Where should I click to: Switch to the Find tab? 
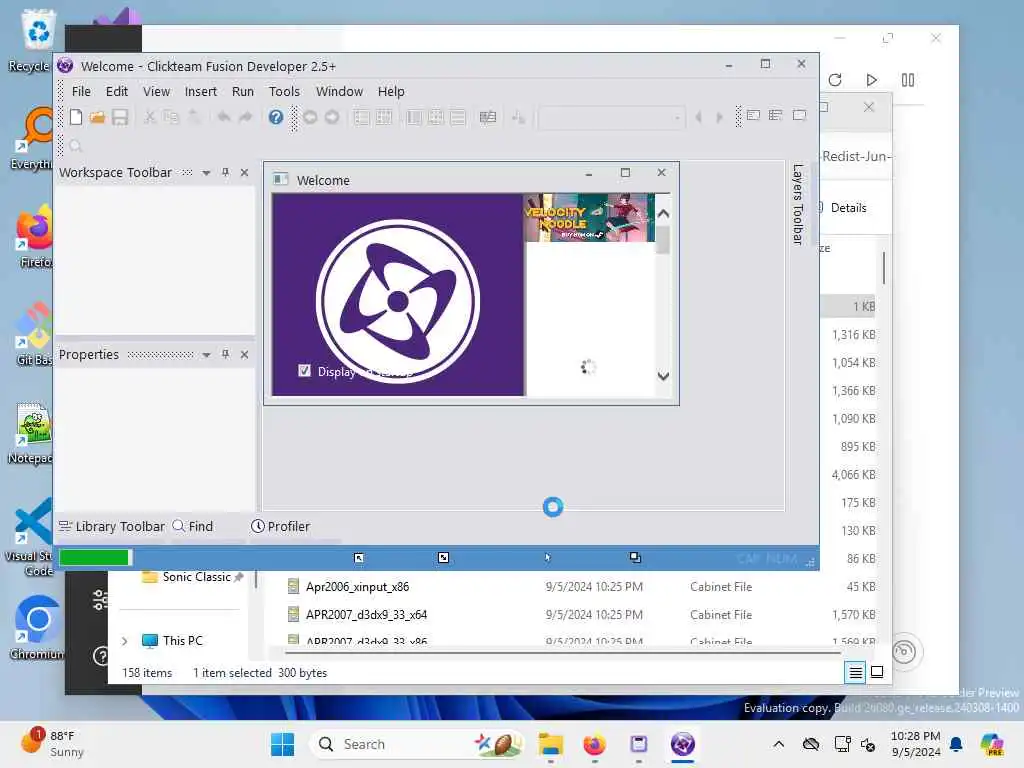193,526
